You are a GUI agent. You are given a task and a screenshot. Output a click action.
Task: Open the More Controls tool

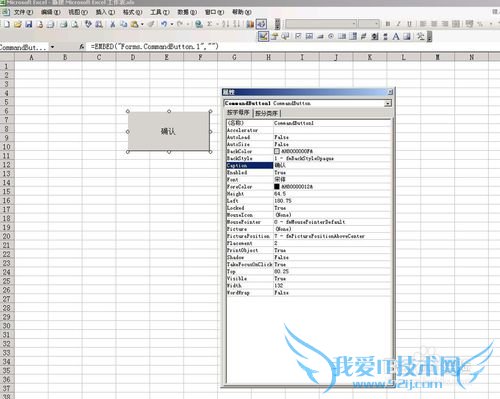421,36
